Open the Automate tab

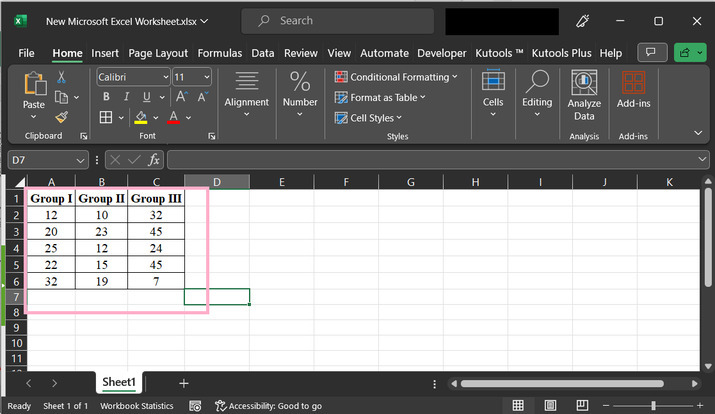click(384, 53)
